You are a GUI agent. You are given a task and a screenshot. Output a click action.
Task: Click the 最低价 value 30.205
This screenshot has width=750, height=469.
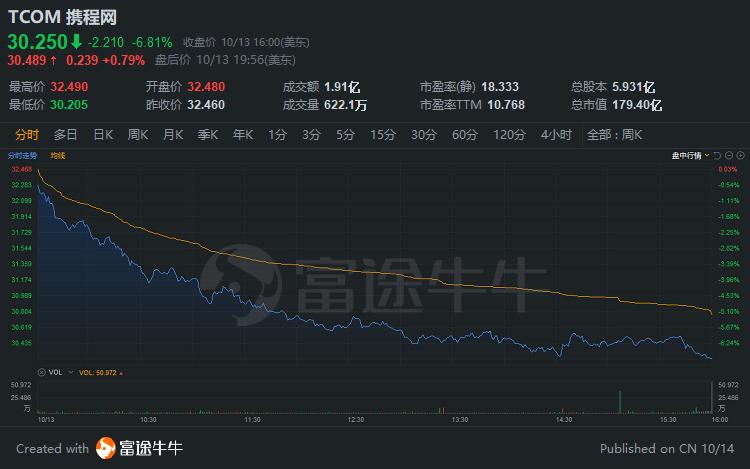(x=69, y=105)
